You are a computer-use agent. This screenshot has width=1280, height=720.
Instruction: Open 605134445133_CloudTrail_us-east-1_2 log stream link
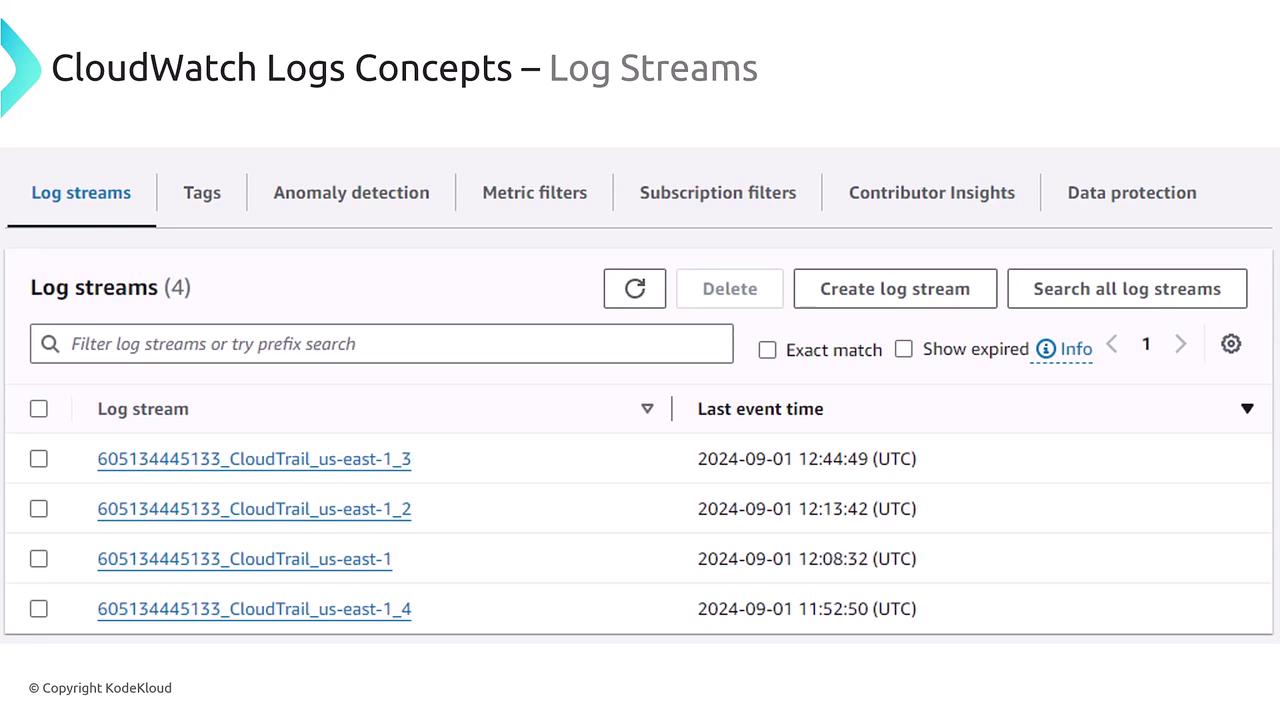(254, 509)
